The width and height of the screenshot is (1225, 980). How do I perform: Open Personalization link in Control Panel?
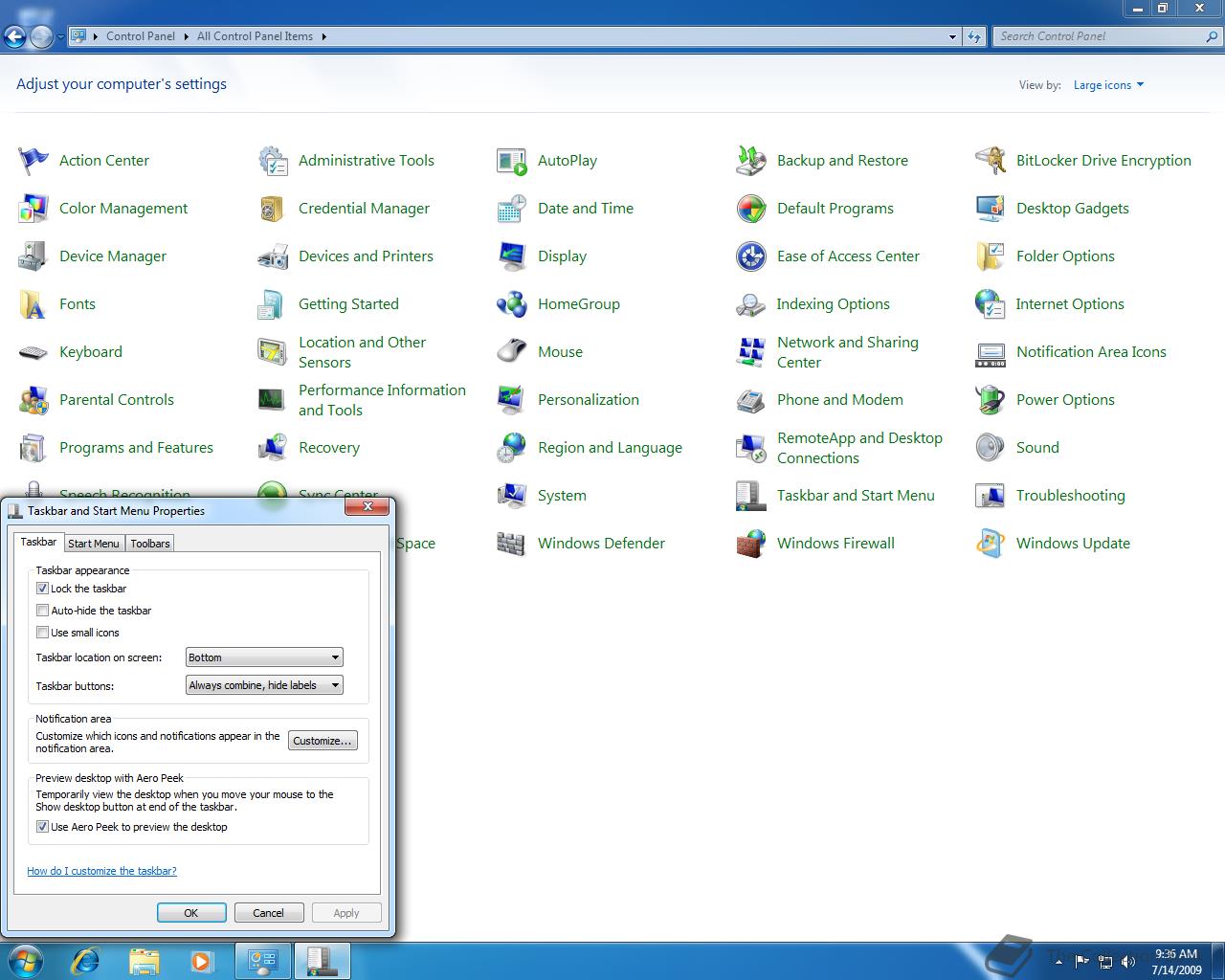pyautogui.click(x=589, y=400)
